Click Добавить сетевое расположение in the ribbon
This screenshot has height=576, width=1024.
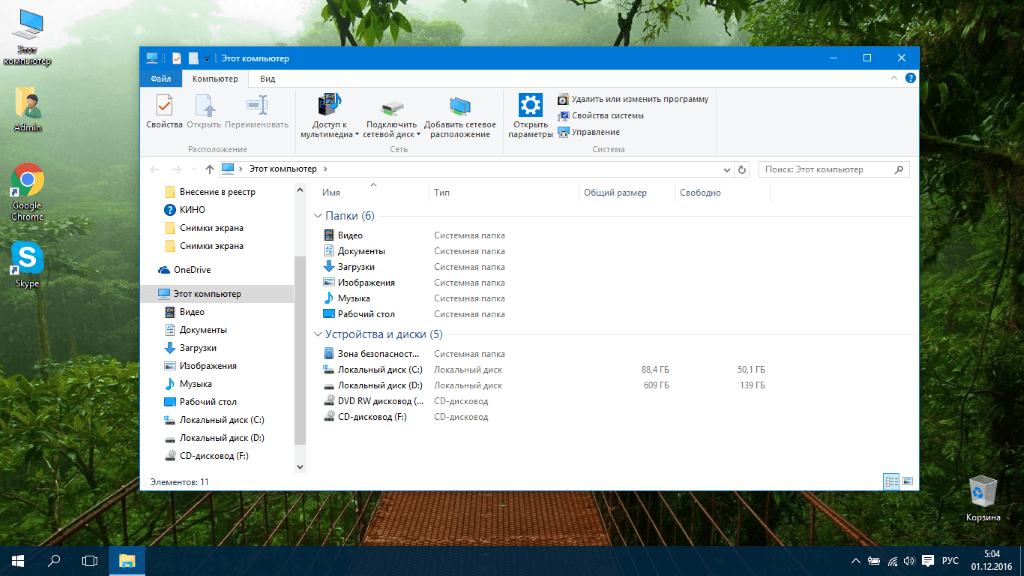(x=460, y=116)
